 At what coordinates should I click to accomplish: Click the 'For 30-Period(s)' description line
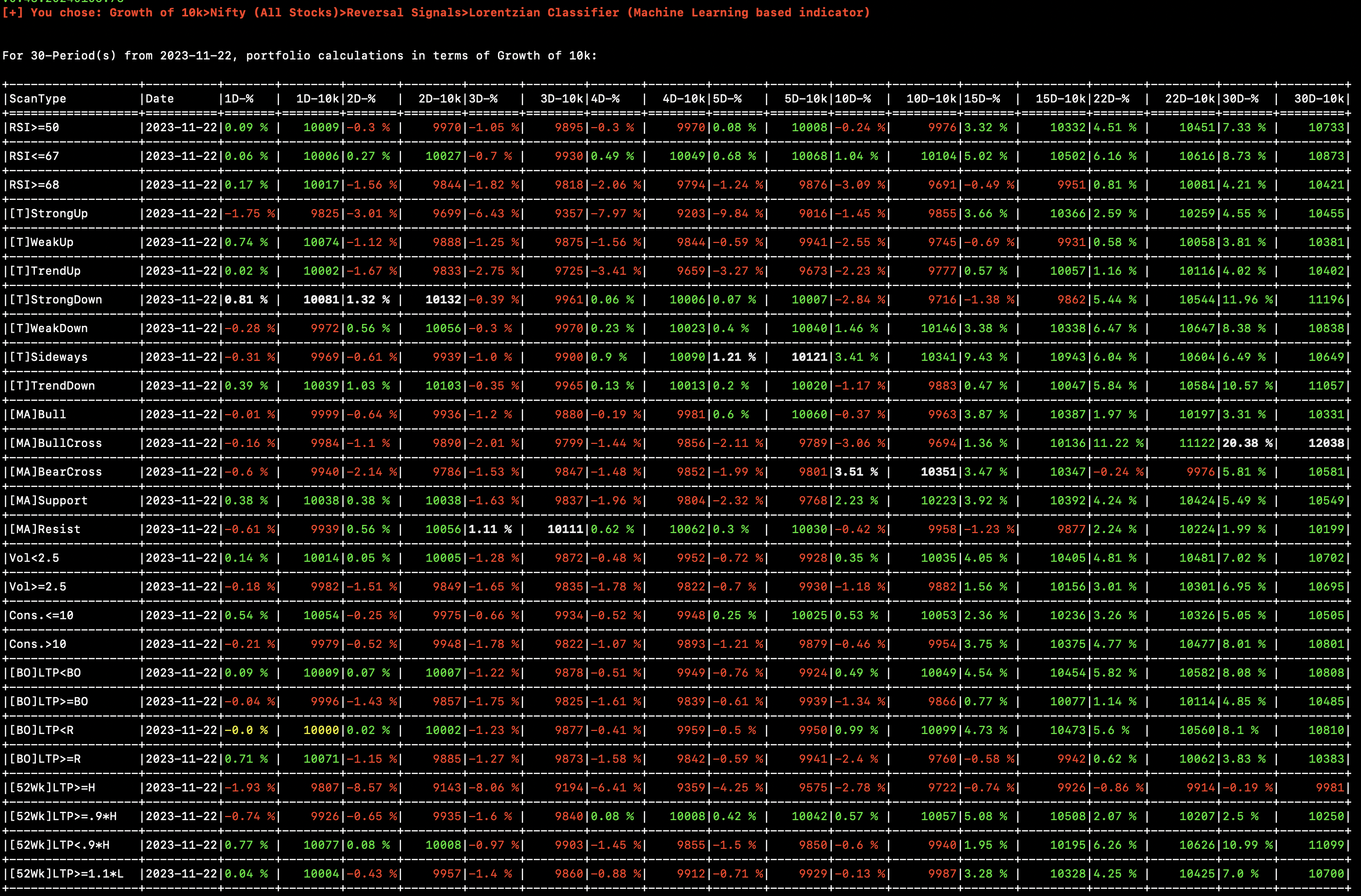pos(299,55)
